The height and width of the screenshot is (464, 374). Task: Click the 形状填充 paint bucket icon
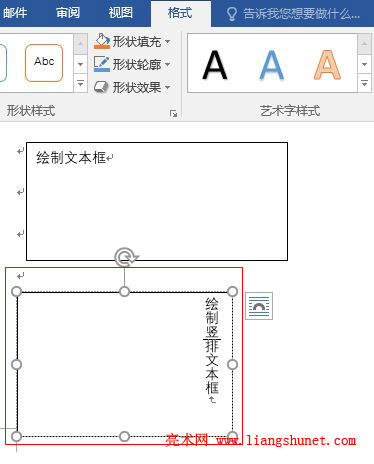pyautogui.click(x=102, y=41)
